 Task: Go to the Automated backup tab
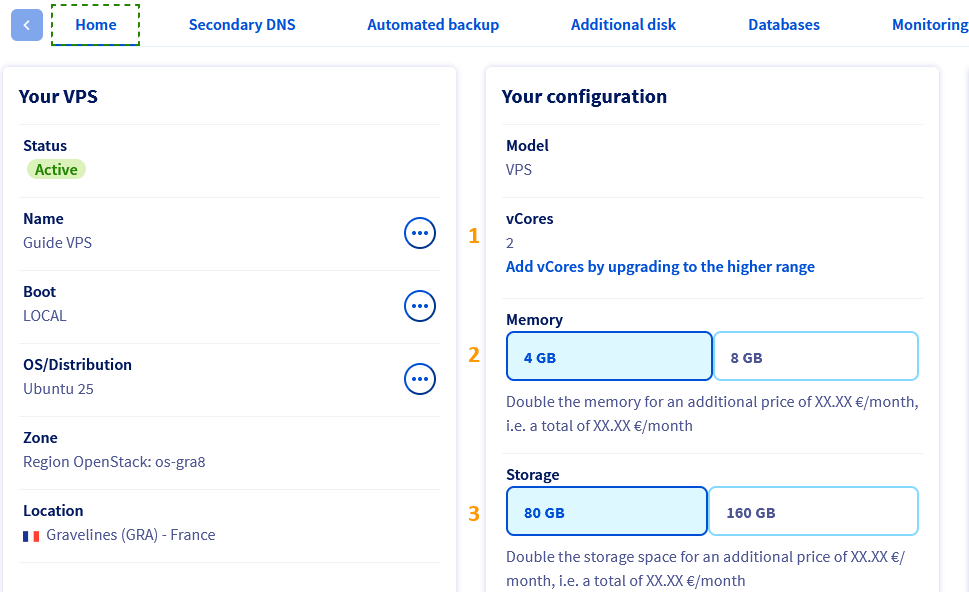click(433, 25)
